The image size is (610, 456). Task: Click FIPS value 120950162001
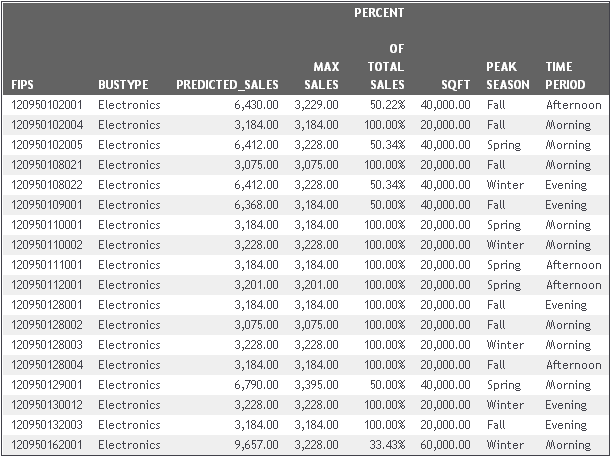47,445
